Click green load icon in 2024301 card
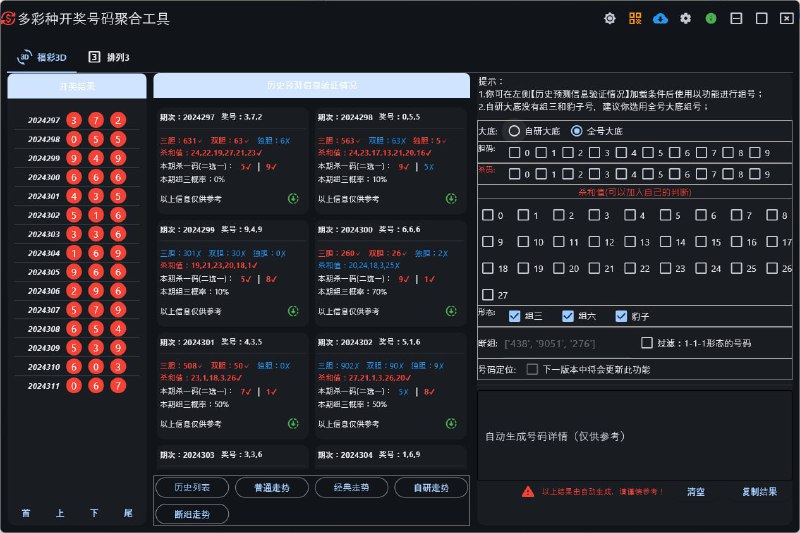The height and width of the screenshot is (533, 800). click(294, 423)
